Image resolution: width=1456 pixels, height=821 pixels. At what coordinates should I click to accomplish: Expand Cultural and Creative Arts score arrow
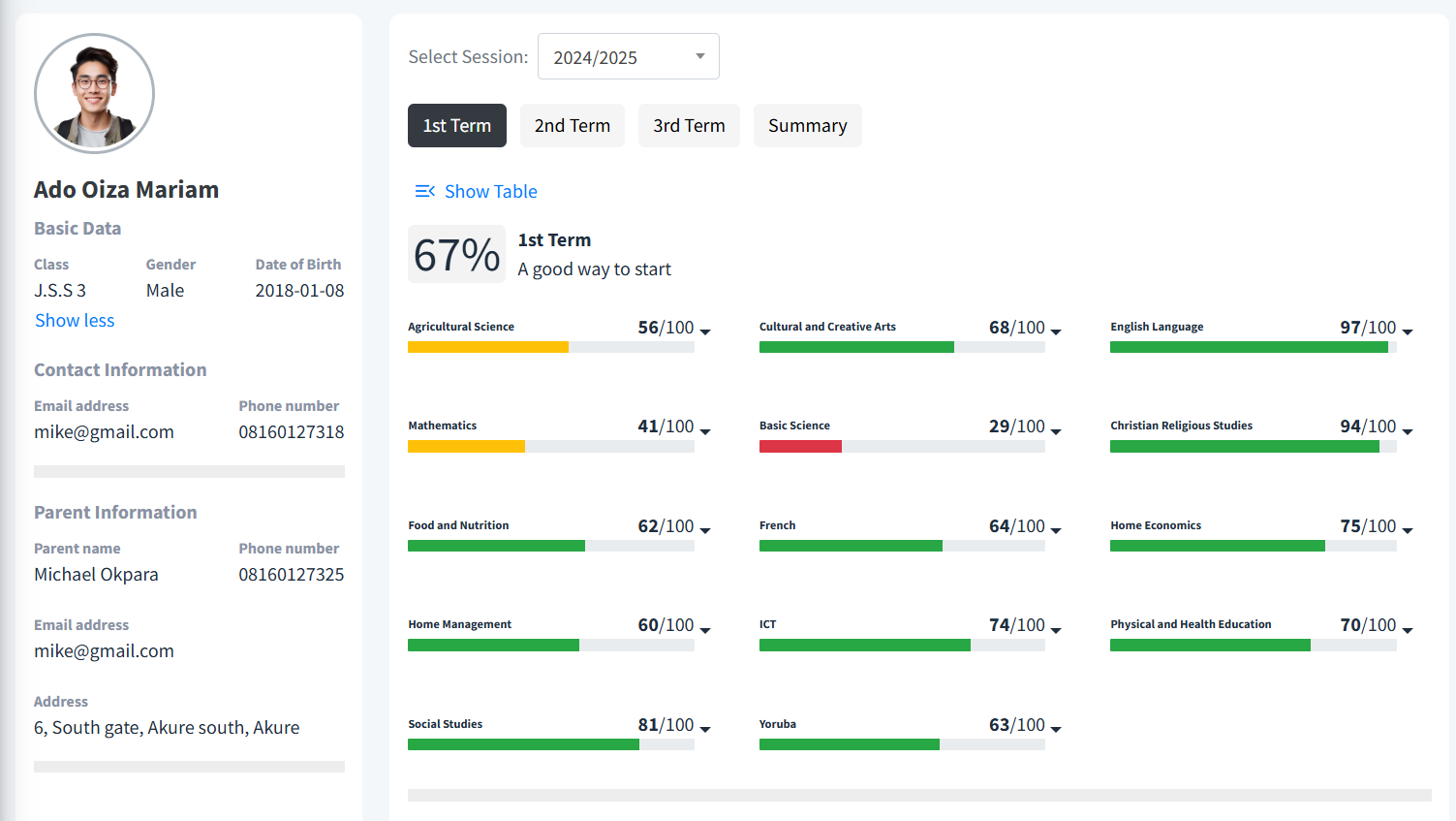click(1056, 332)
